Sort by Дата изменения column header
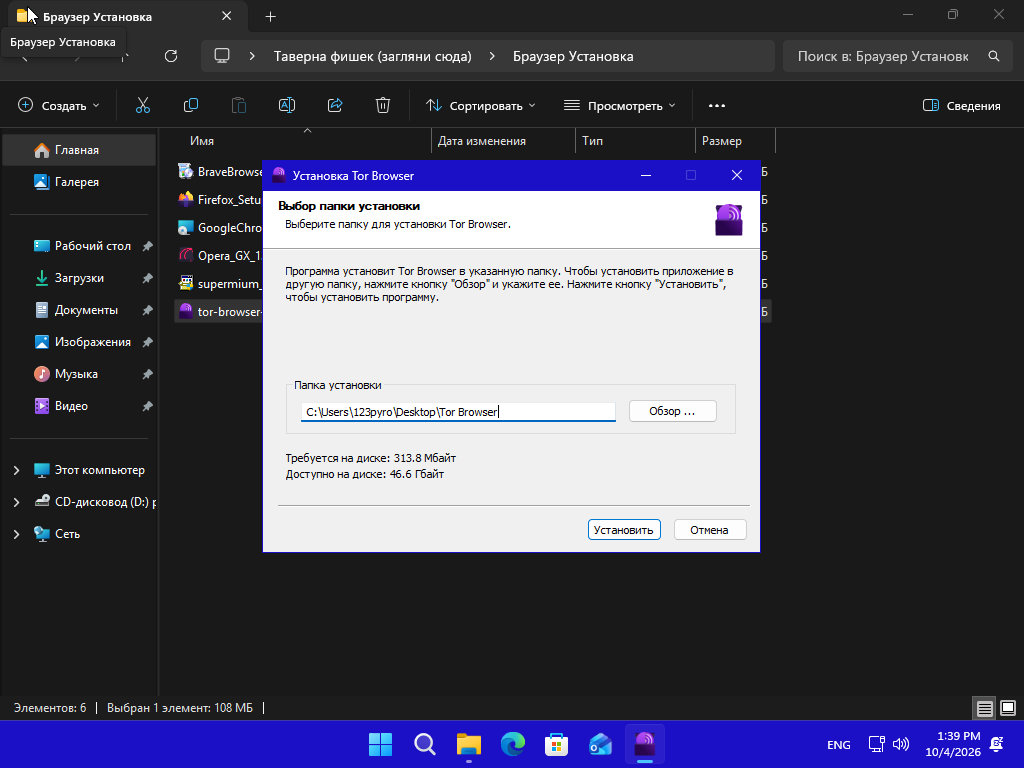The image size is (1024, 768). [504, 140]
